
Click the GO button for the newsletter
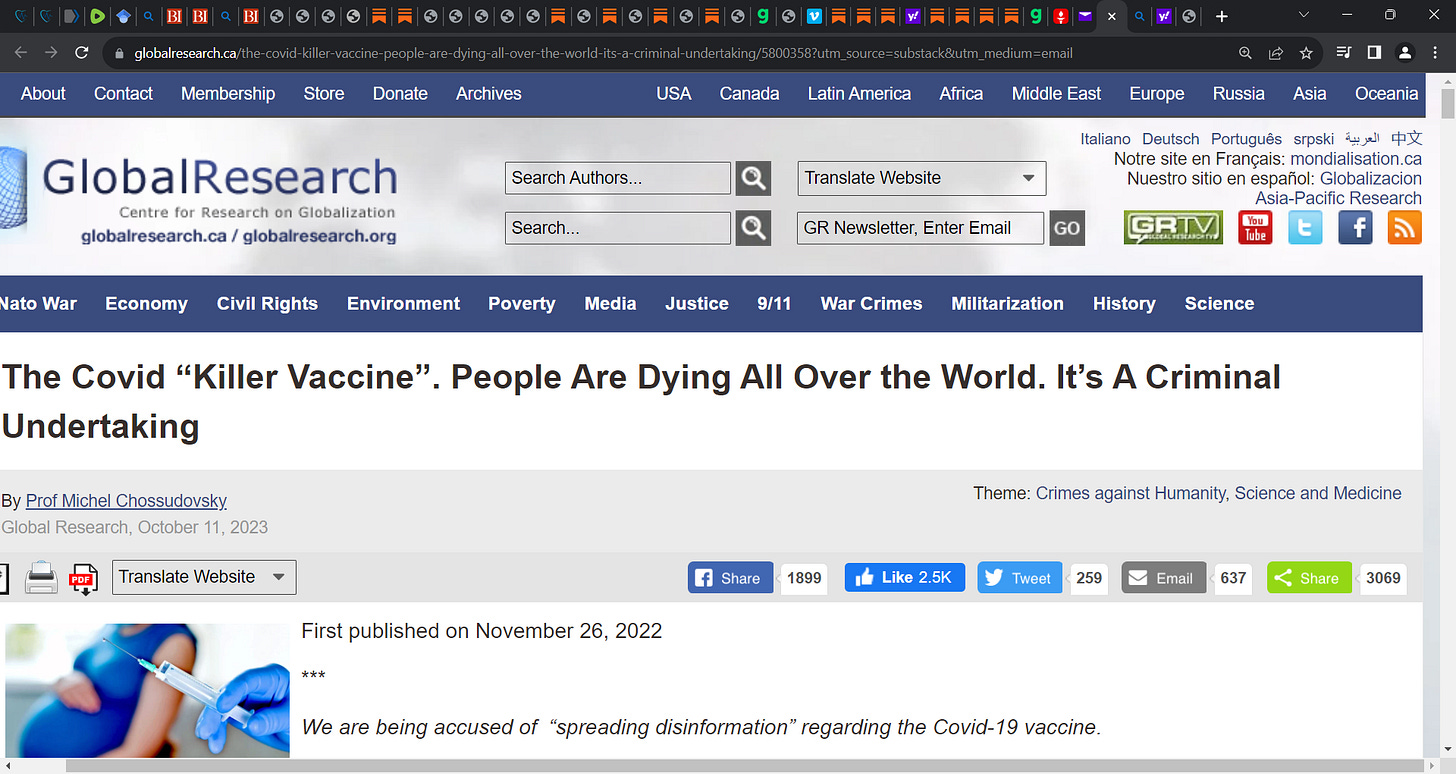coord(1067,228)
